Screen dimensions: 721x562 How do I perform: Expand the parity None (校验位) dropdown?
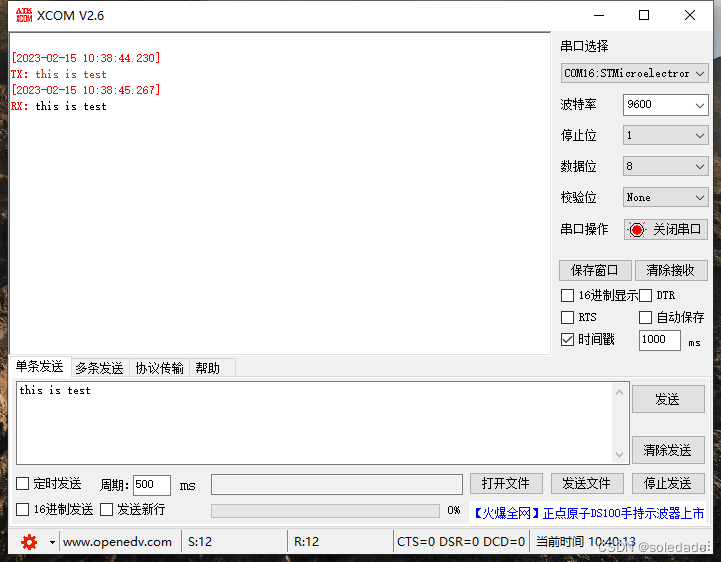665,197
